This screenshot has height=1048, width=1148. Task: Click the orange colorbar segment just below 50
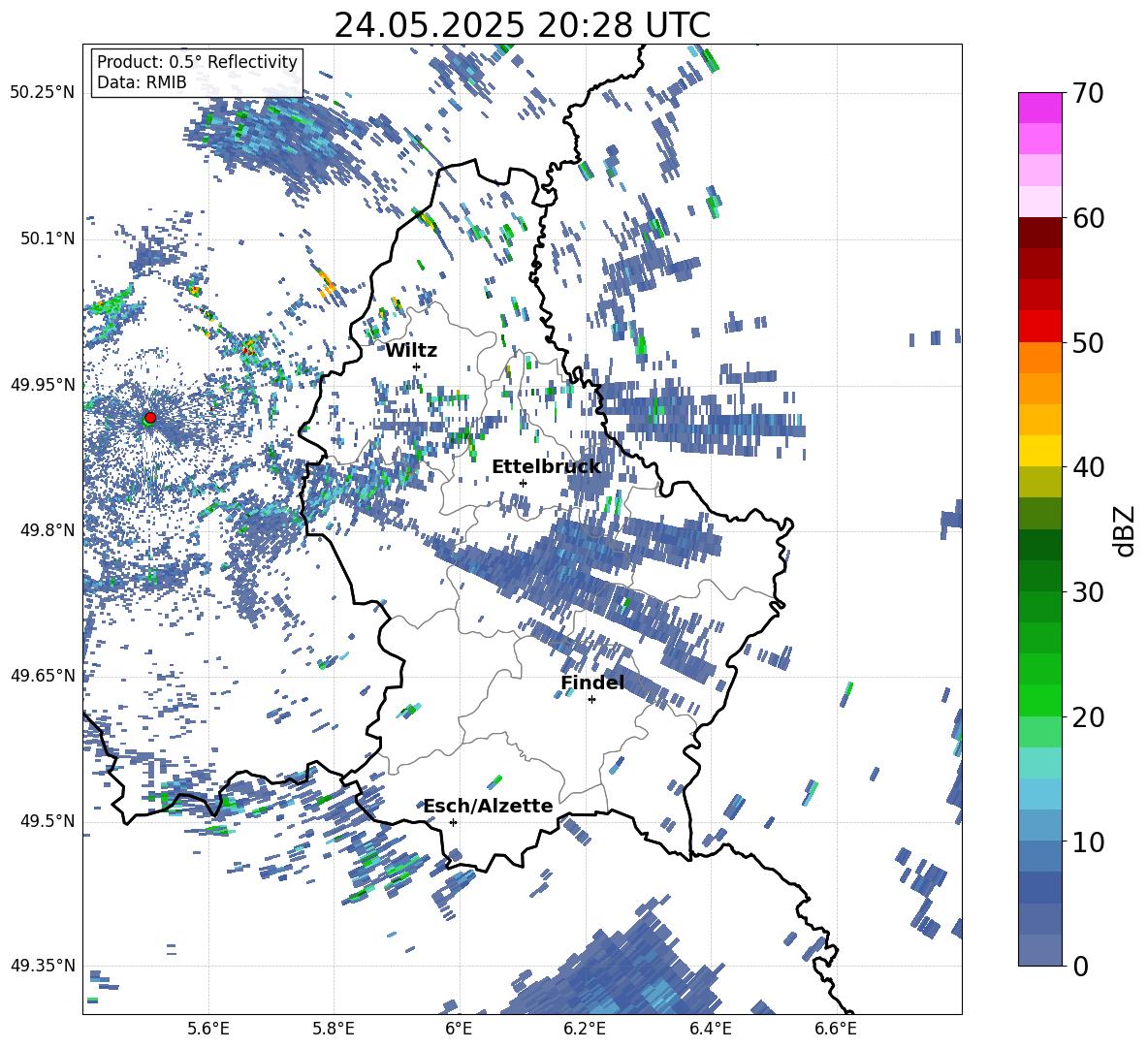click(1039, 358)
